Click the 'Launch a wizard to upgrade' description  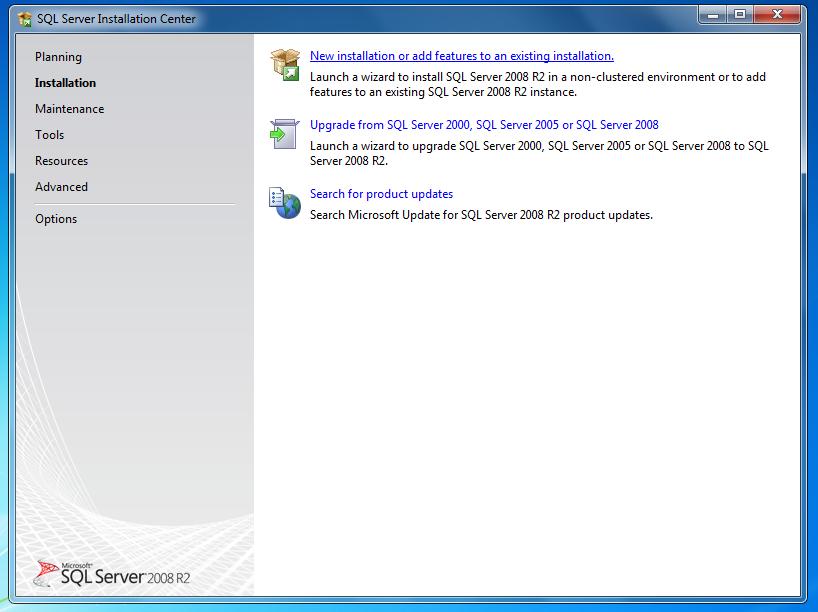tap(539, 153)
